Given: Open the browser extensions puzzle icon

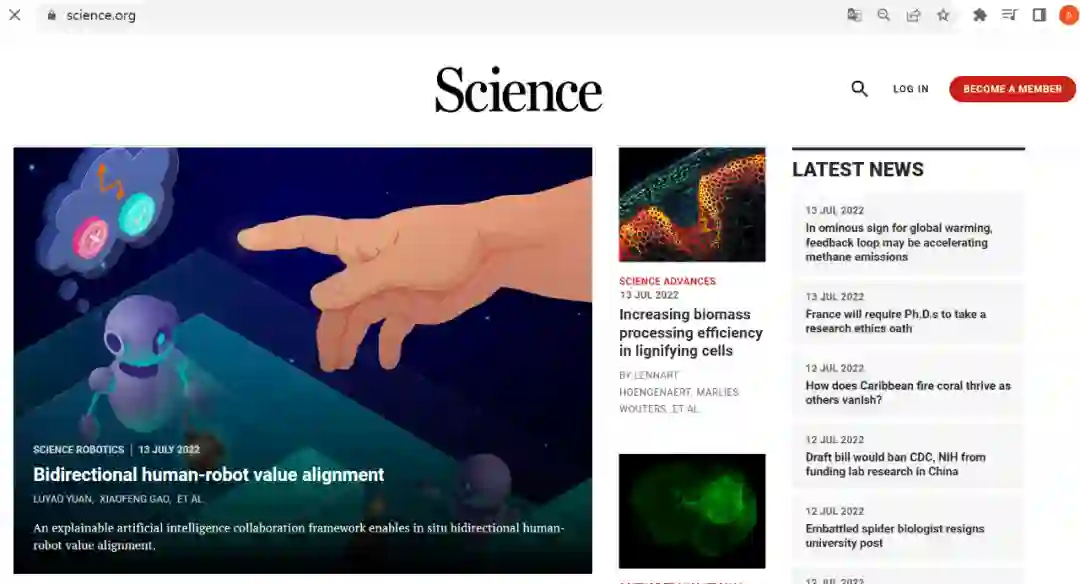Looking at the screenshot, I should [x=980, y=15].
